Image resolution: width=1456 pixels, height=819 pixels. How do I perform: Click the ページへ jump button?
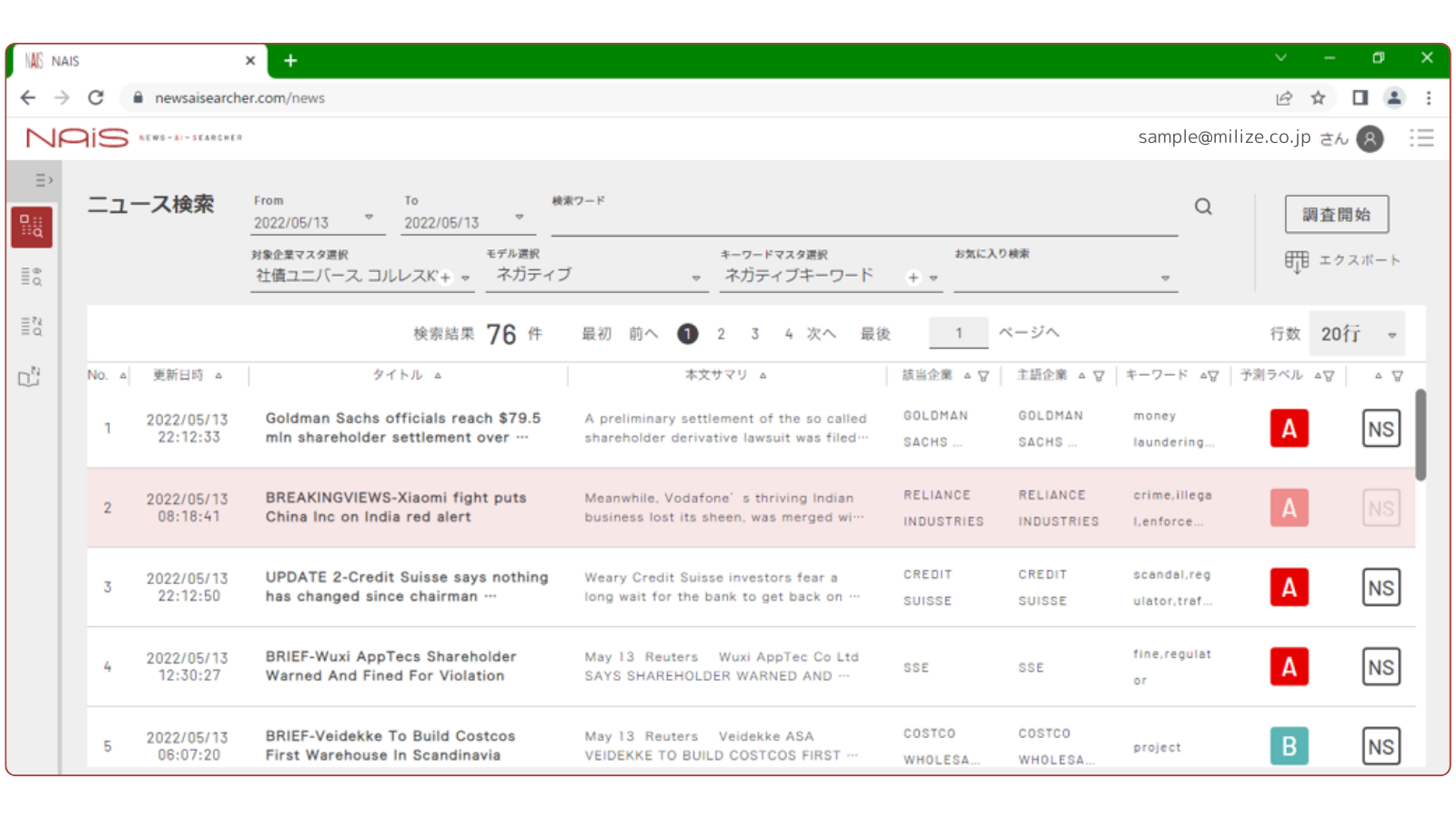[x=1028, y=333]
